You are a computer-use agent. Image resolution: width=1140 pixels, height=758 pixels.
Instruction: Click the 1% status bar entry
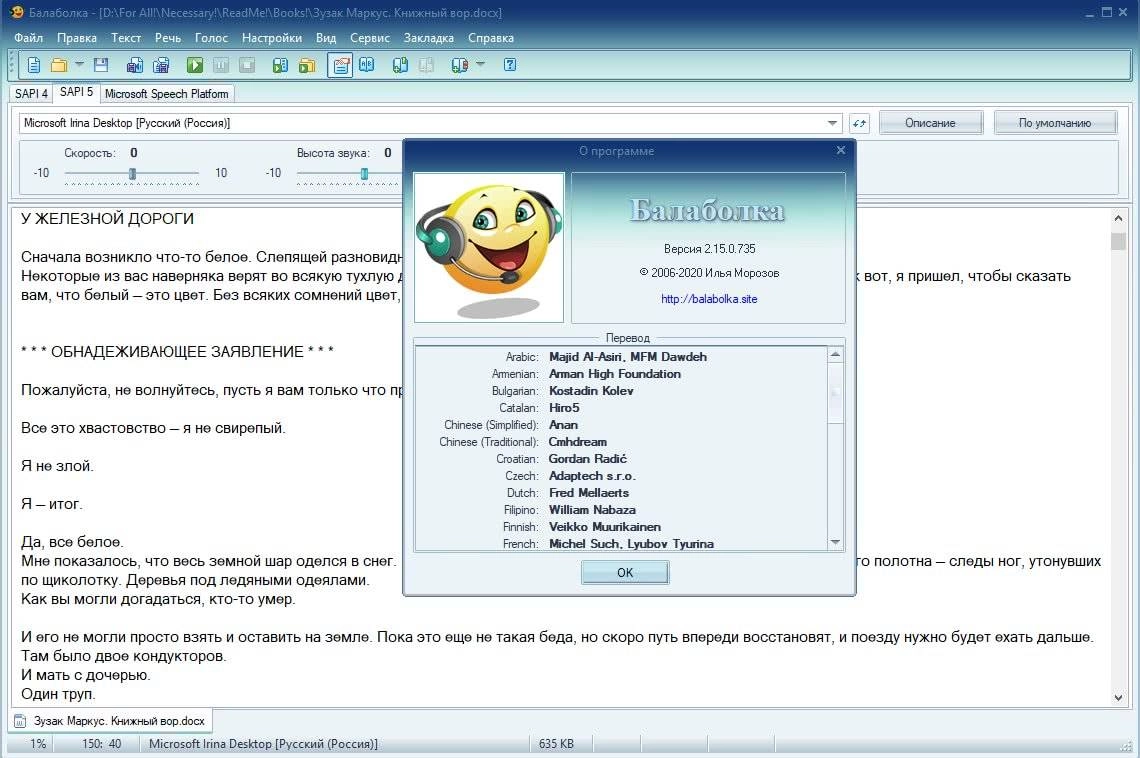tap(38, 744)
